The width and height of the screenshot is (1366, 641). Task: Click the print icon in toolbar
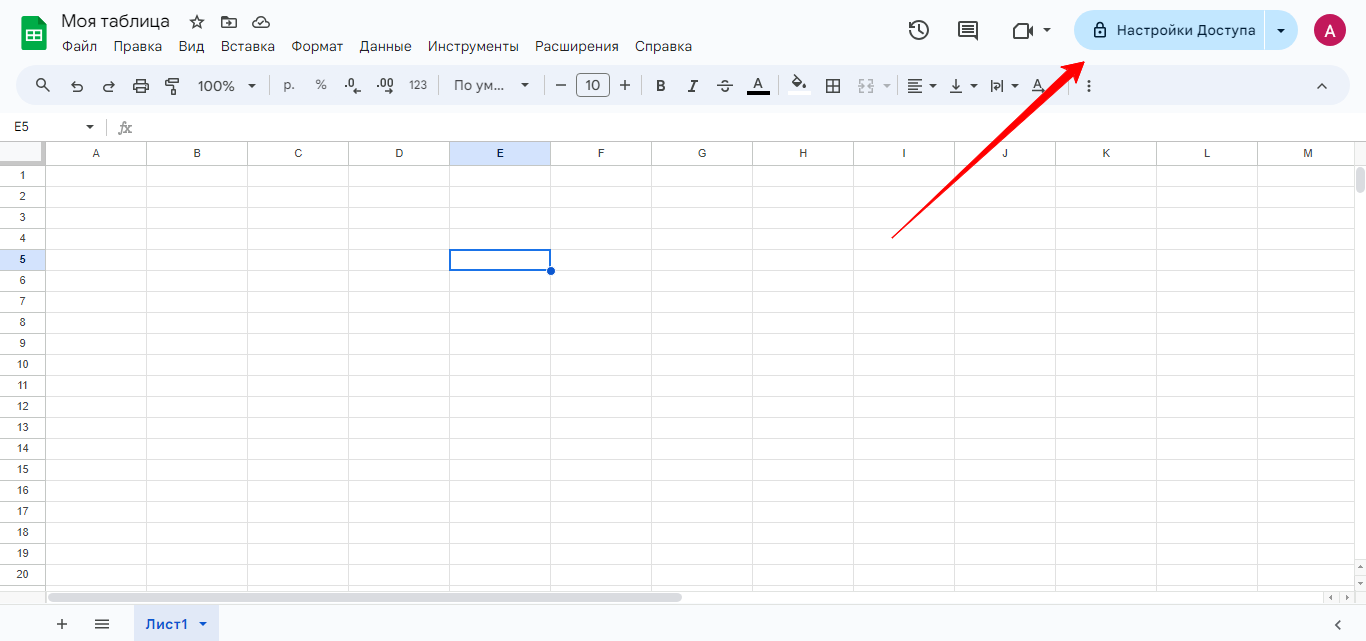[x=141, y=86]
